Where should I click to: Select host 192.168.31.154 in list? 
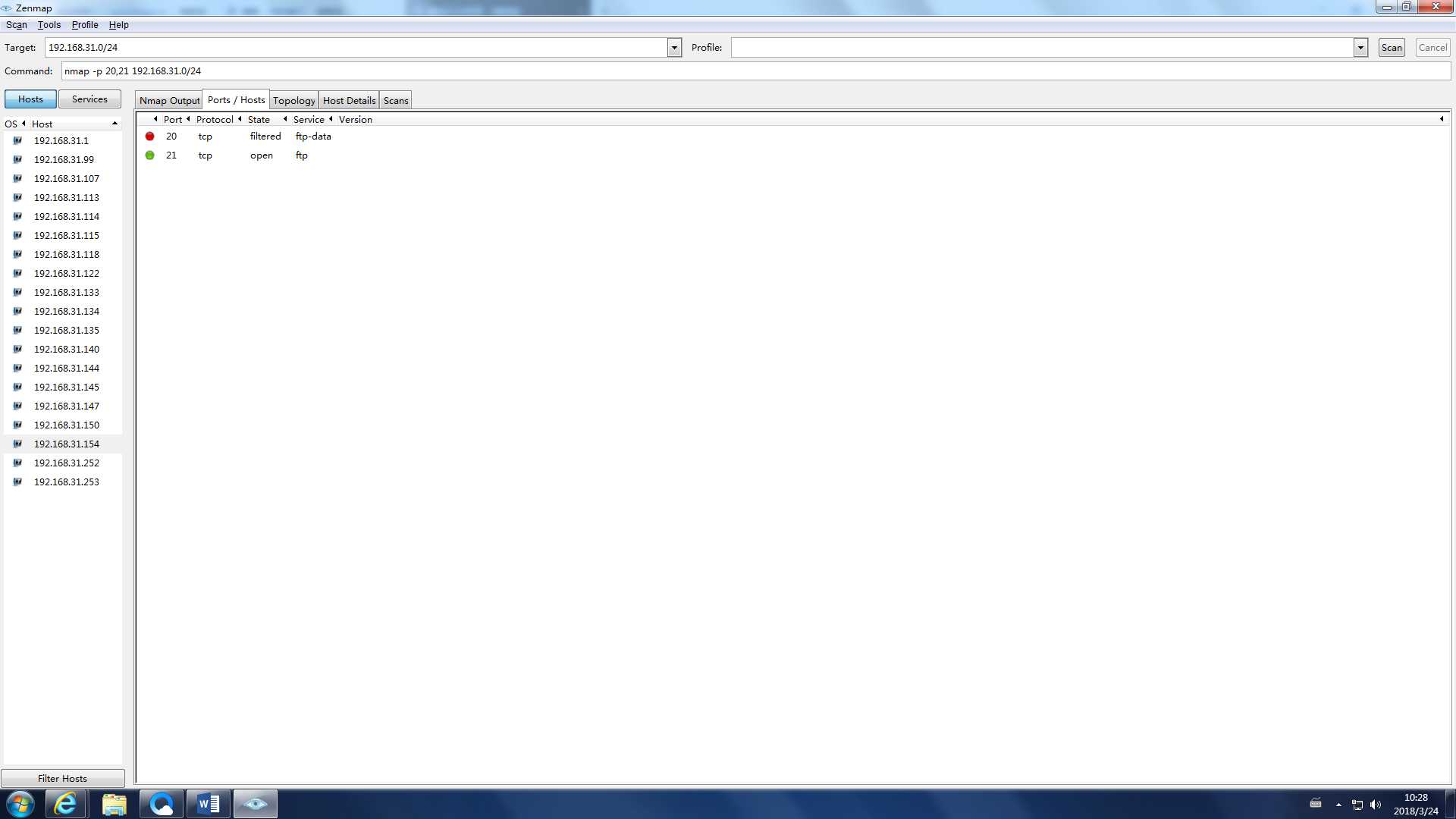pos(67,443)
